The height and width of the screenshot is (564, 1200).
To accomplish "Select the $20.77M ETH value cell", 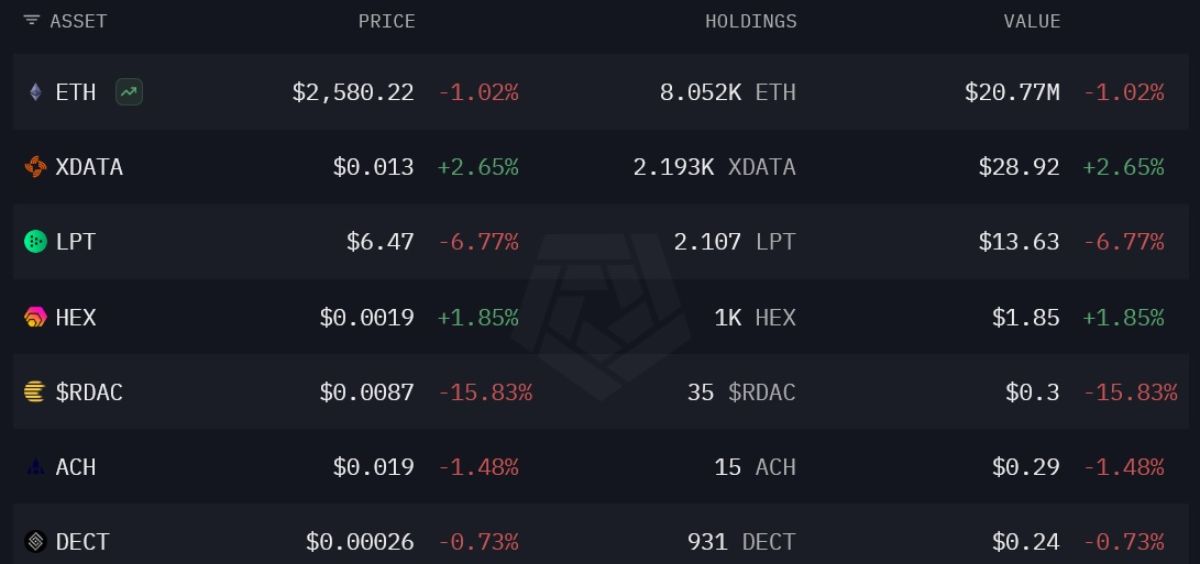I will 1012,93.
